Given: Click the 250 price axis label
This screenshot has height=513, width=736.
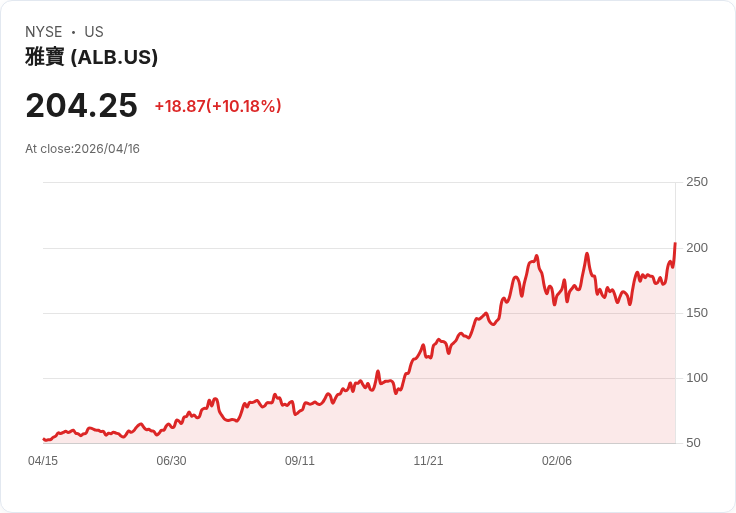Looking at the screenshot, I should pyautogui.click(x=697, y=182).
